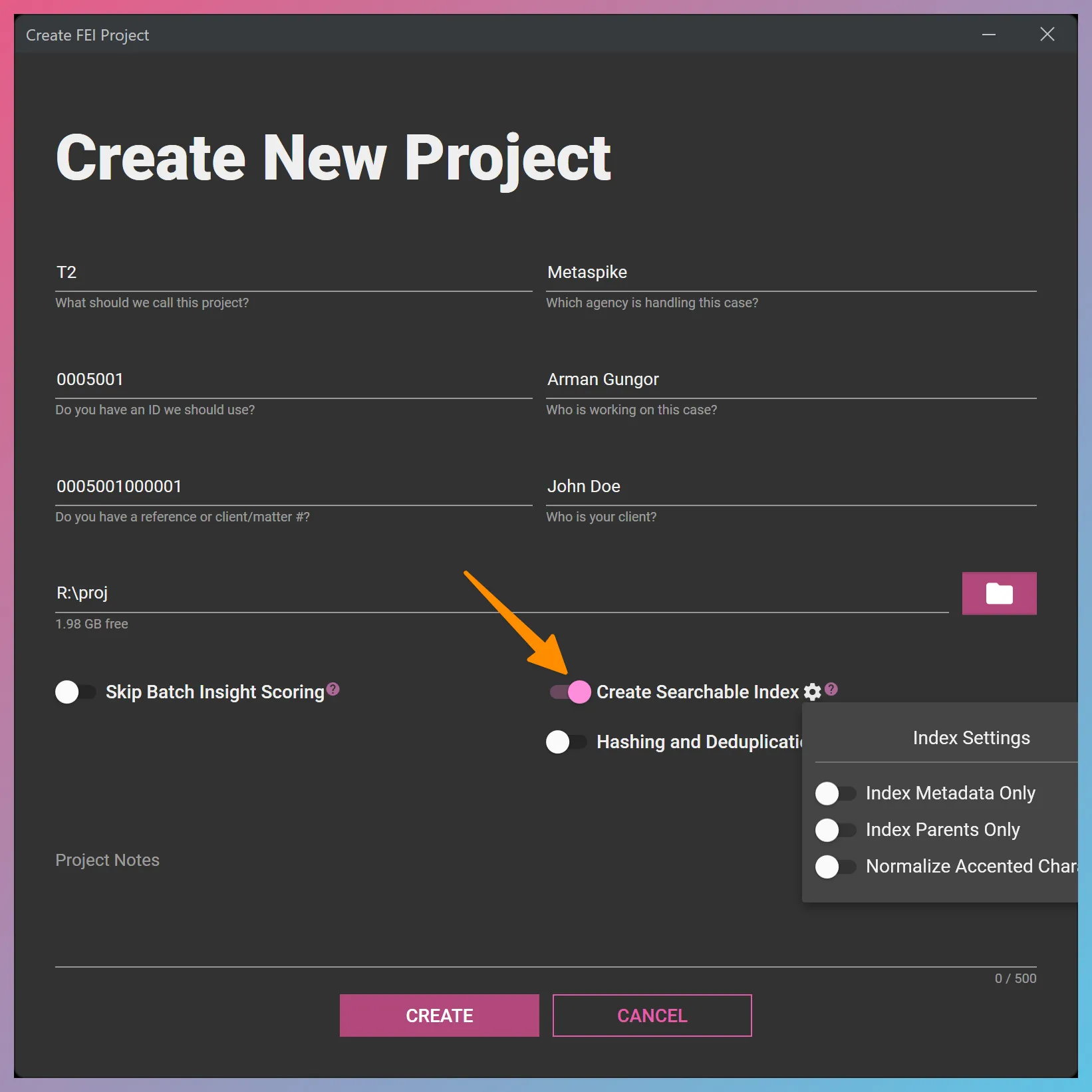Open the folder browse button
Viewport: 1092px width, 1092px height.
[998, 593]
